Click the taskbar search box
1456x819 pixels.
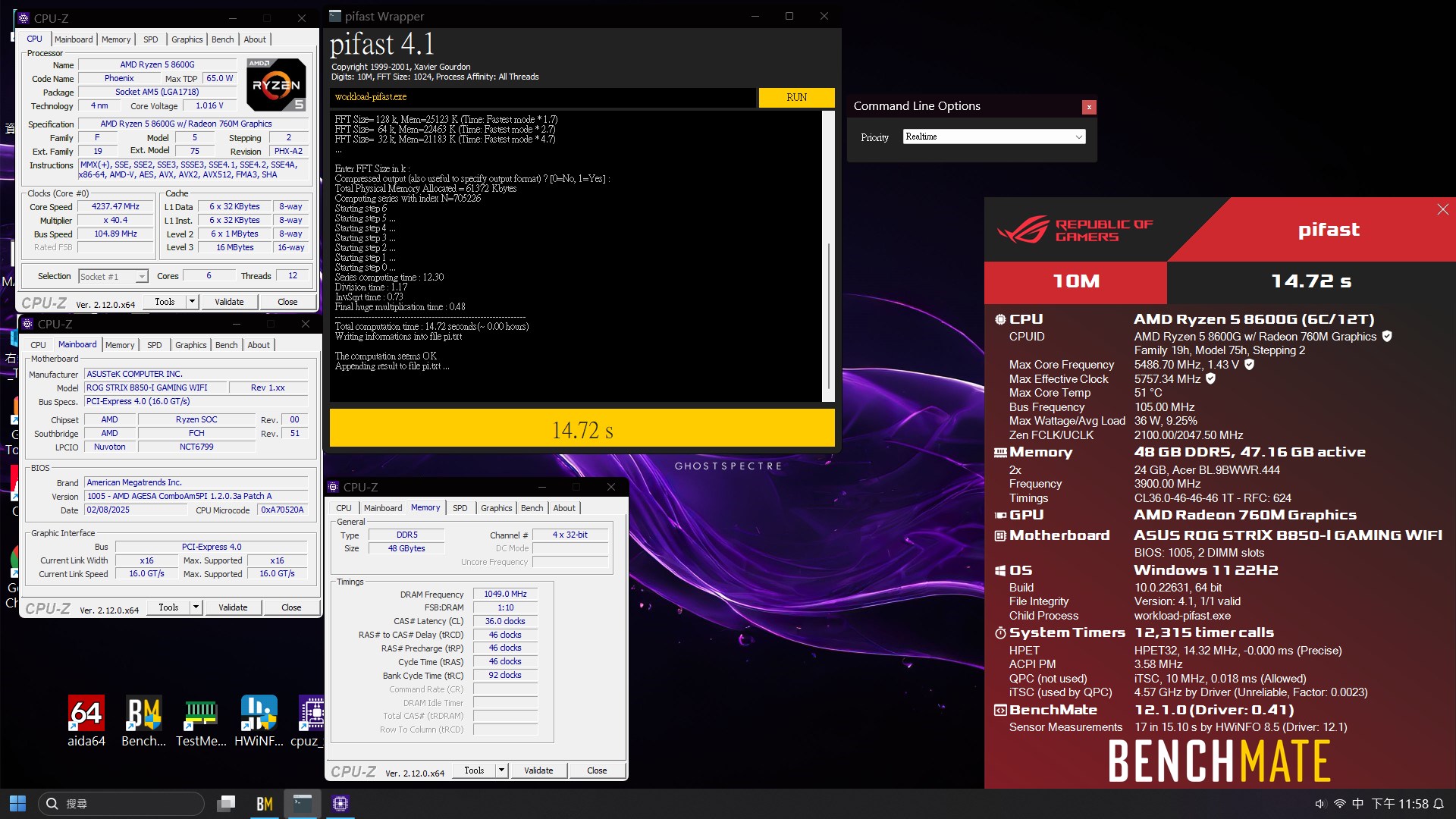pos(121,804)
